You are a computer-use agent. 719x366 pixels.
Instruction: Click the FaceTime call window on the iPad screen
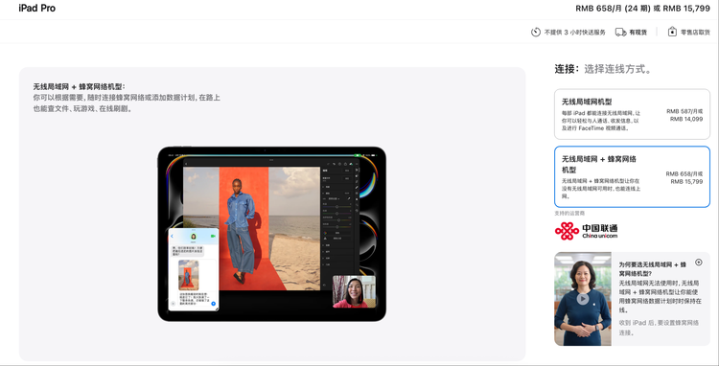[x=354, y=292]
